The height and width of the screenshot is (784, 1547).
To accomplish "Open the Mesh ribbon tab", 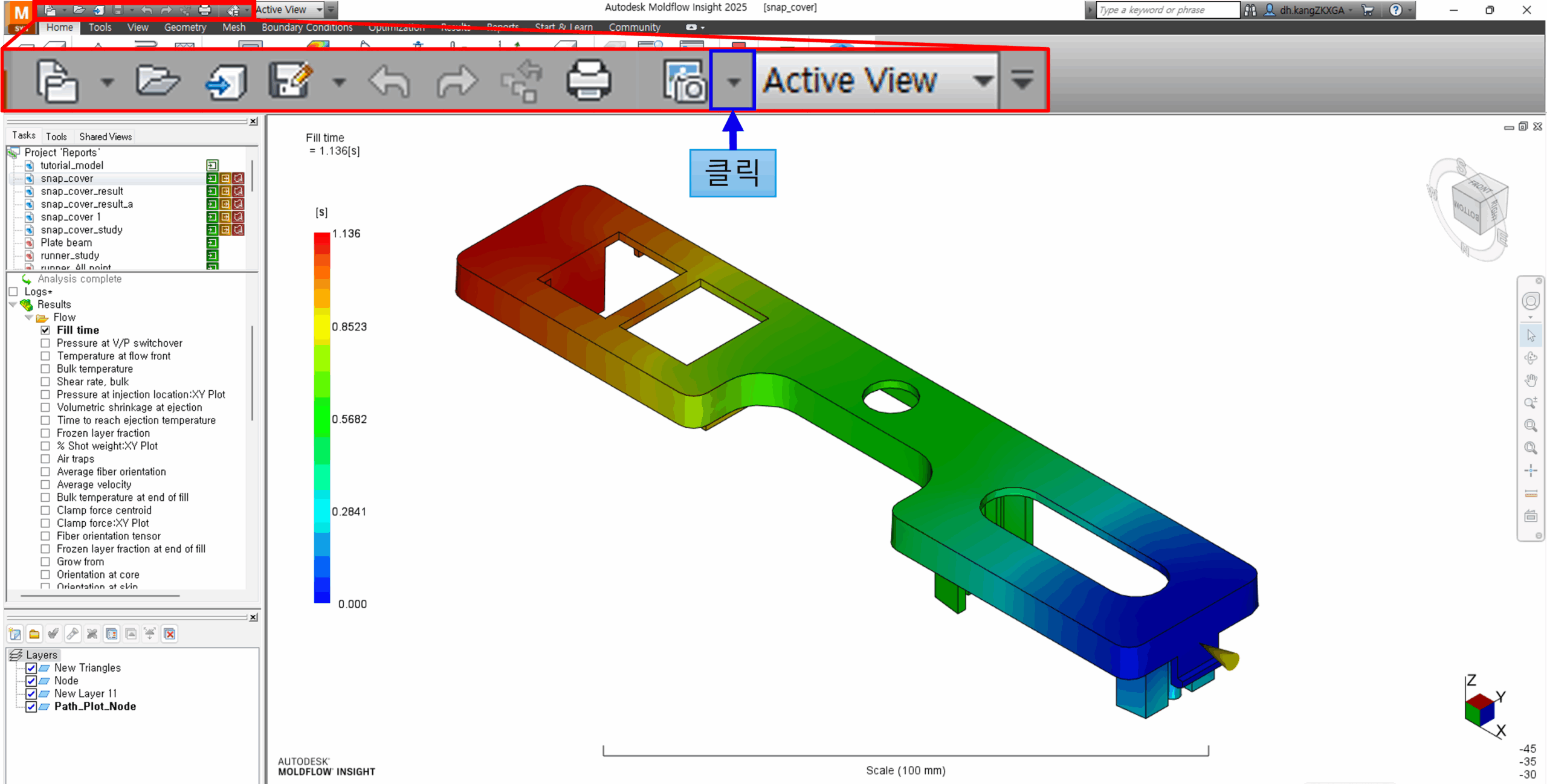I will (234, 27).
